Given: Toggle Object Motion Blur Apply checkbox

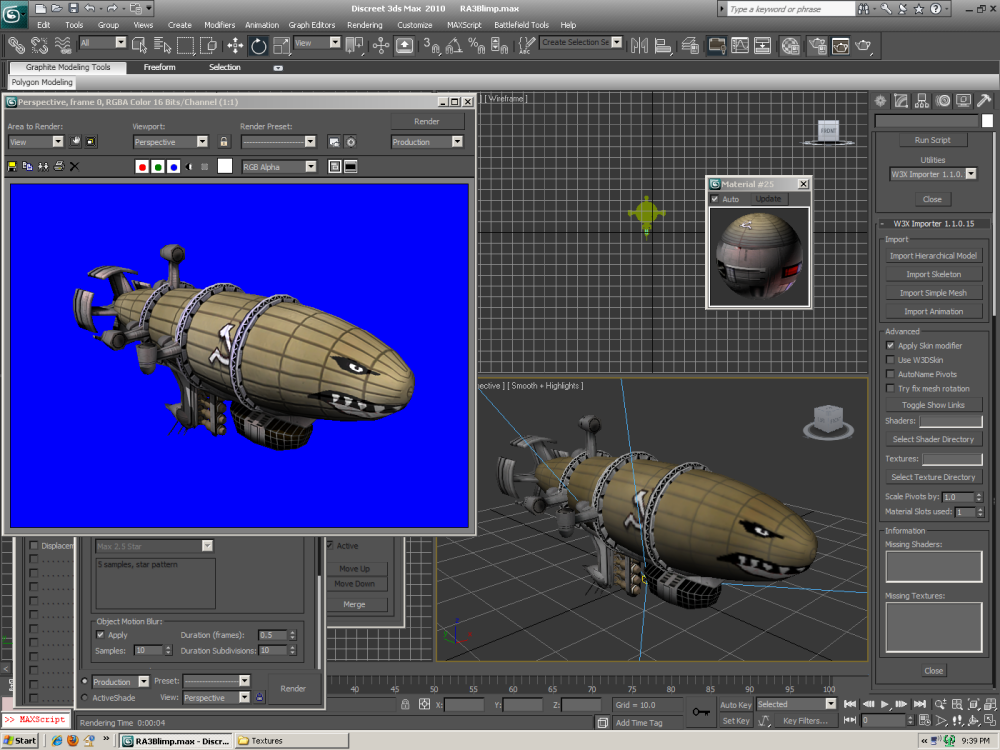Looking at the screenshot, I should pyautogui.click(x=100, y=635).
